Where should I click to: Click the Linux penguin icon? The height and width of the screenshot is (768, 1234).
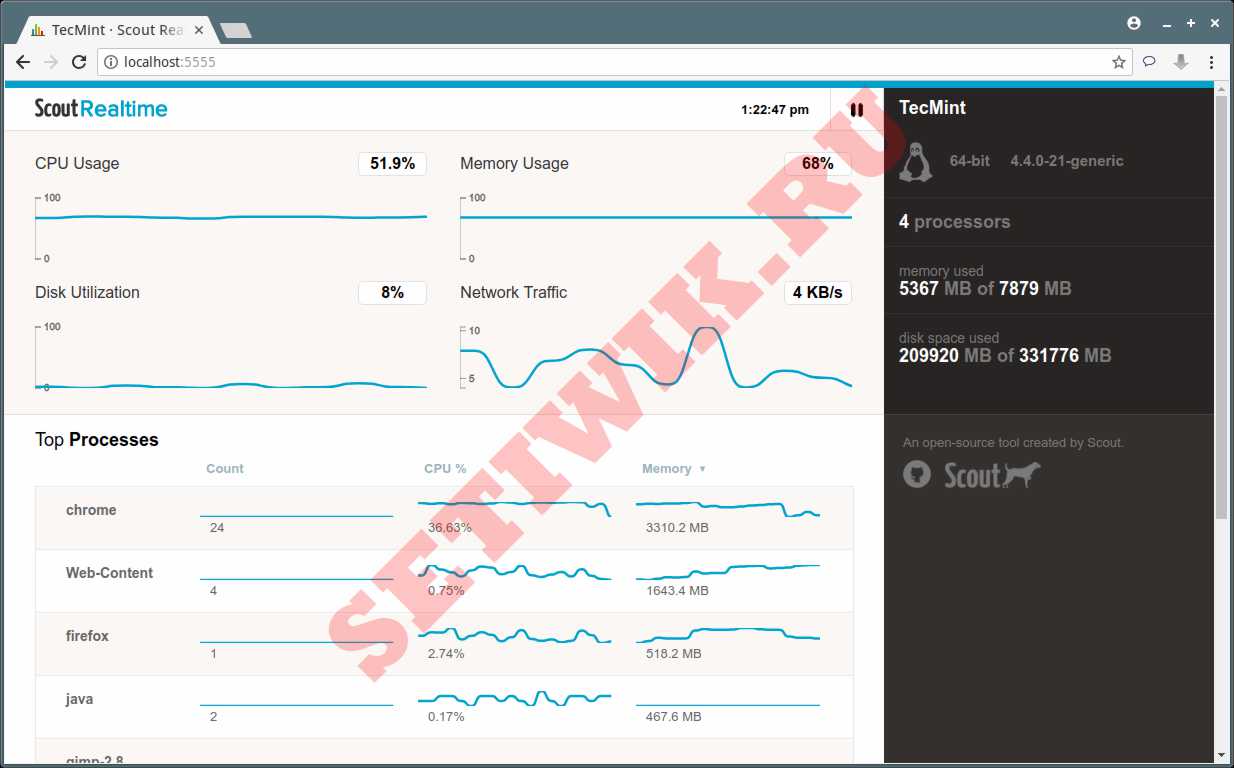pos(915,161)
